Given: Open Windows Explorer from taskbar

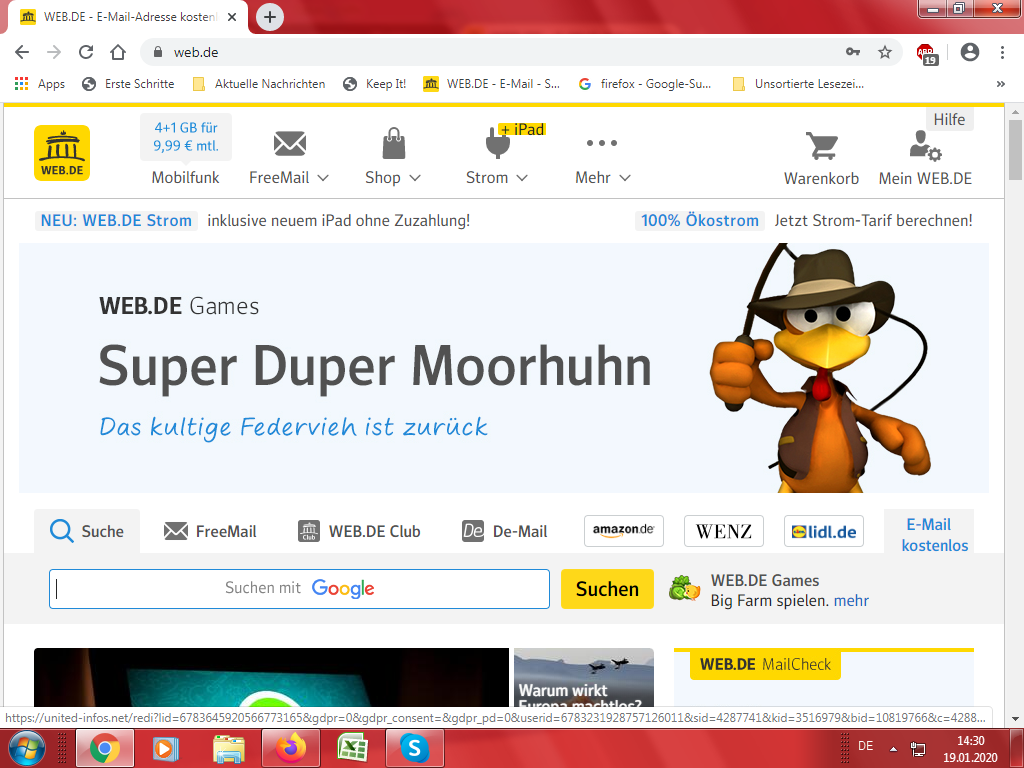Looking at the screenshot, I should pyautogui.click(x=229, y=748).
